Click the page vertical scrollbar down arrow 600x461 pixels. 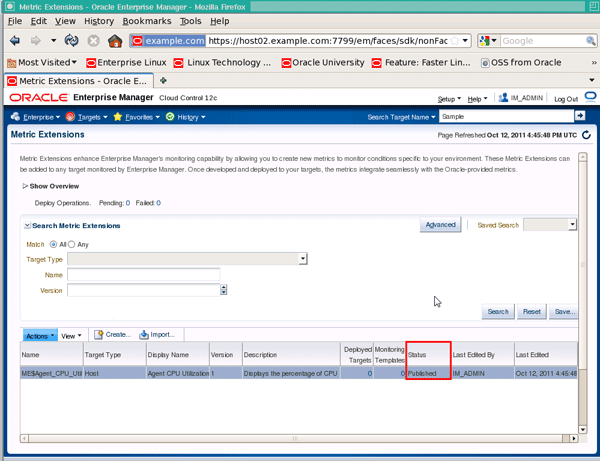tap(582, 429)
